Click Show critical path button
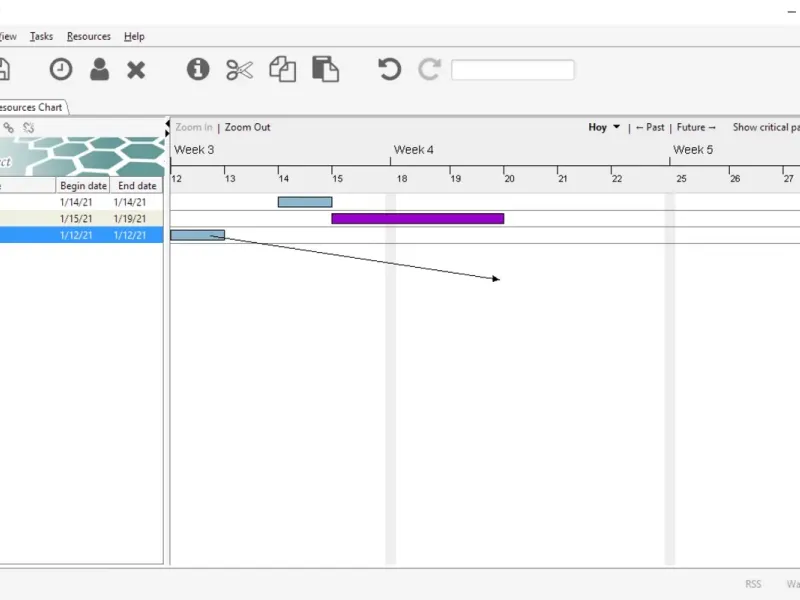 [766, 128]
